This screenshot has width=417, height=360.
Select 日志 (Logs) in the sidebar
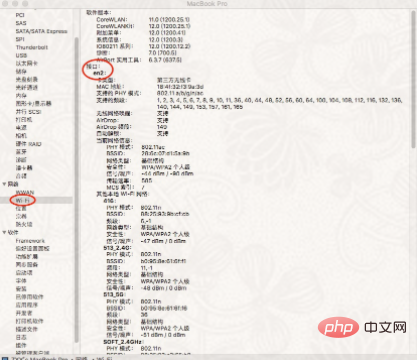click(x=21, y=337)
